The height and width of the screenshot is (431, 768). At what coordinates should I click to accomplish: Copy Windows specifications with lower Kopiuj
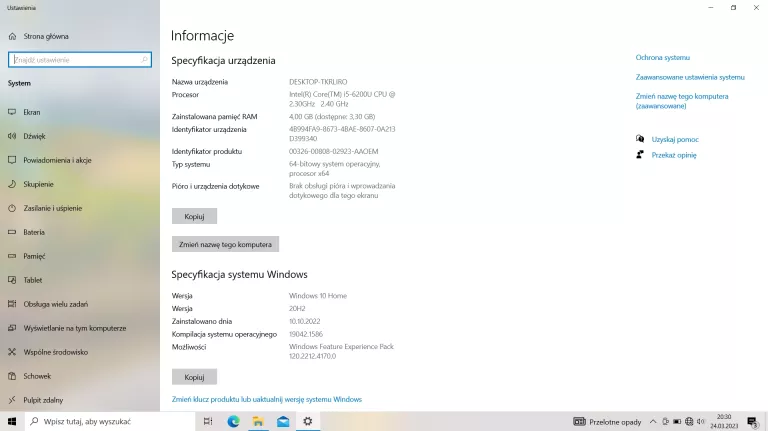click(194, 377)
